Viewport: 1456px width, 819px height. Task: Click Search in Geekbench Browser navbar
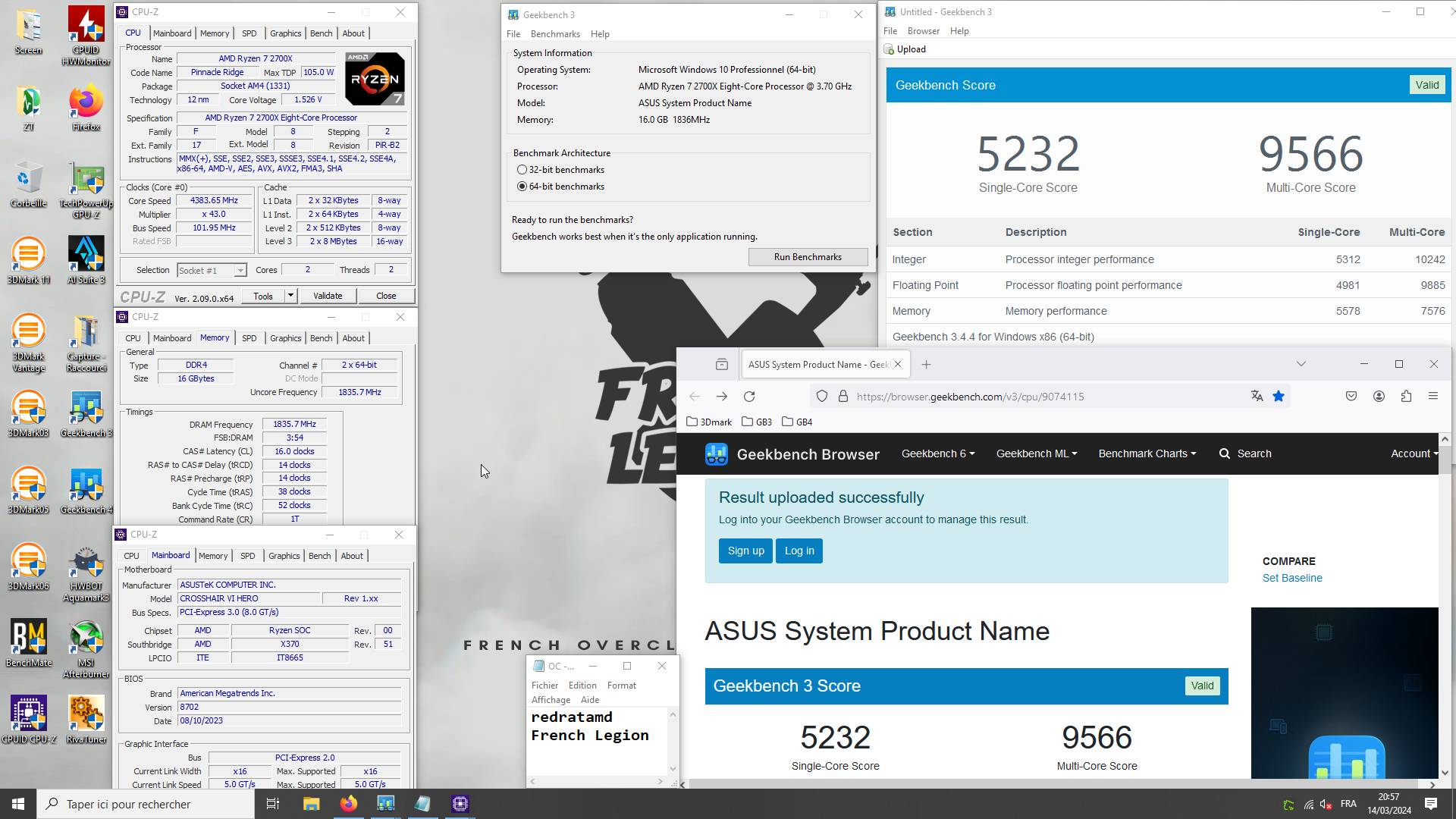pyautogui.click(x=1245, y=453)
